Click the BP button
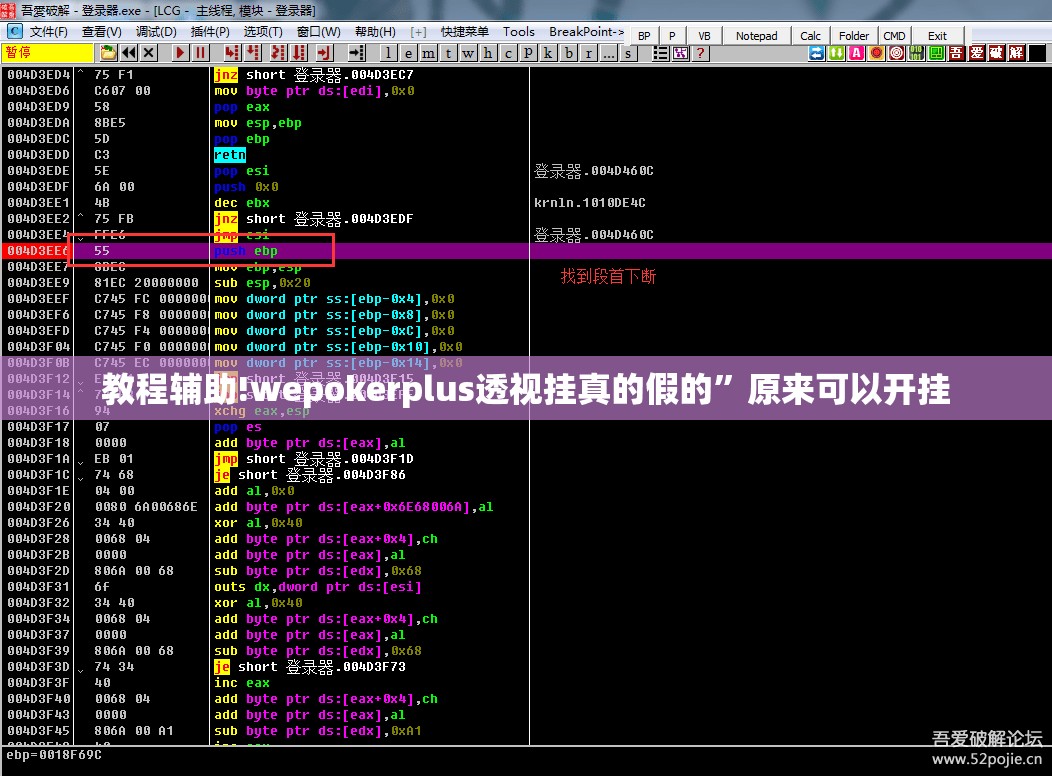 [644, 36]
